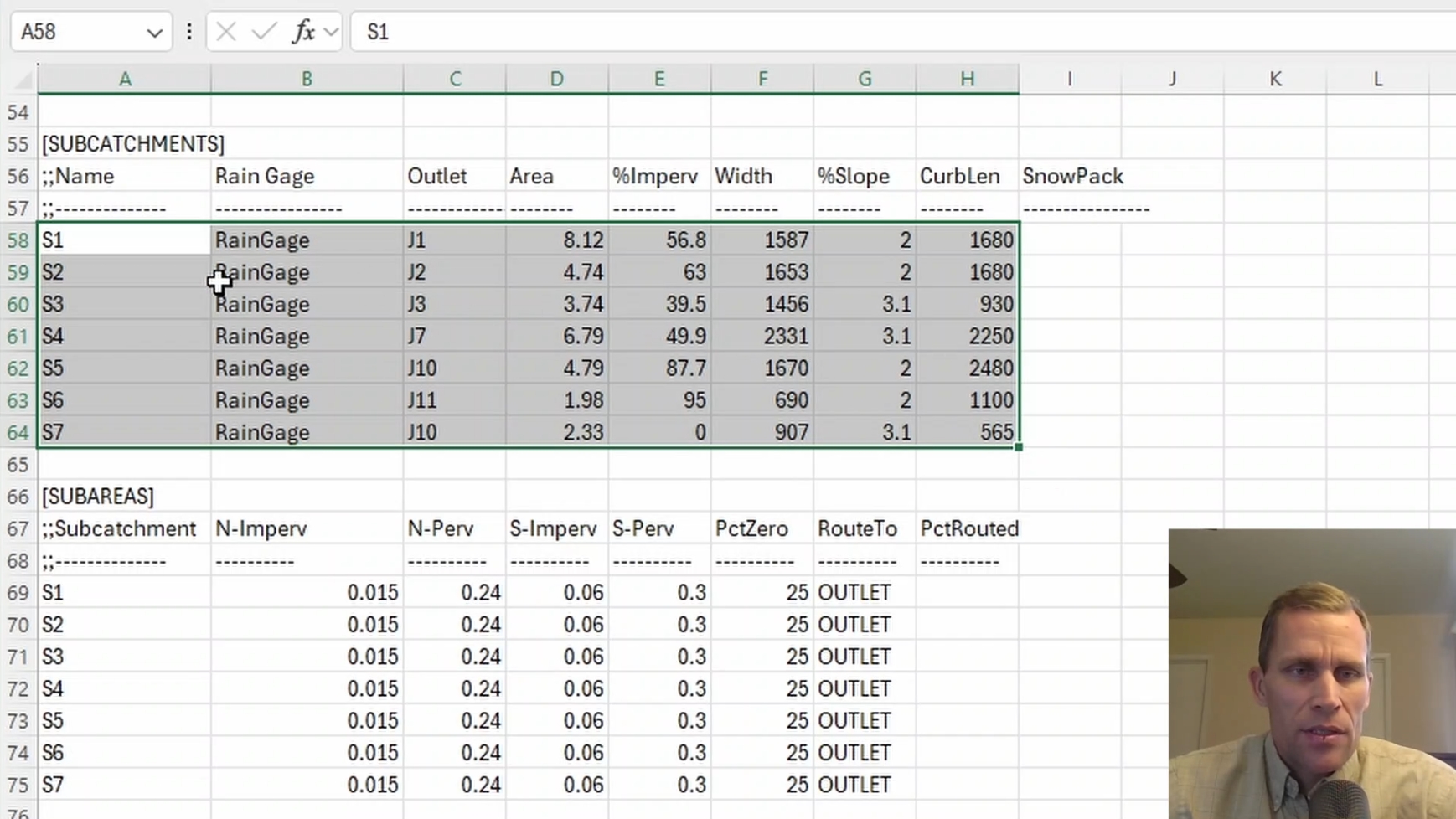Viewport: 1456px width, 819px height.
Task: Click the [SUBCATCHMENTS] cell
Action: click(x=125, y=144)
